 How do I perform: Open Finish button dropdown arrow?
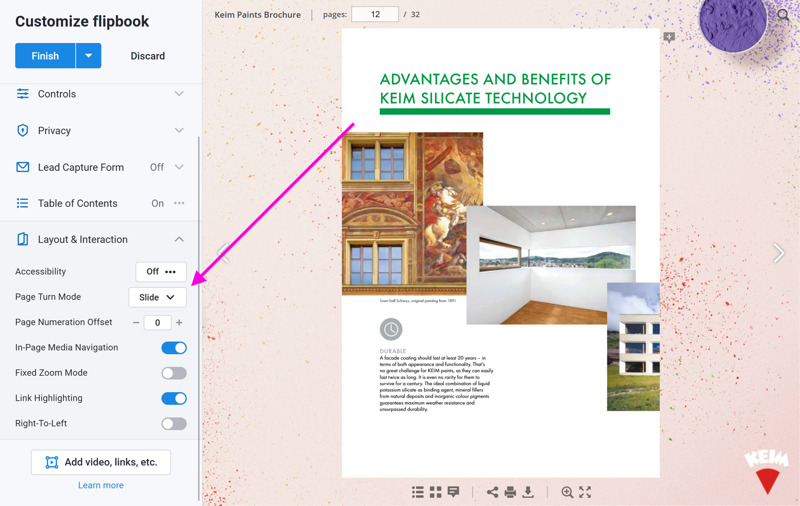tap(88, 56)
